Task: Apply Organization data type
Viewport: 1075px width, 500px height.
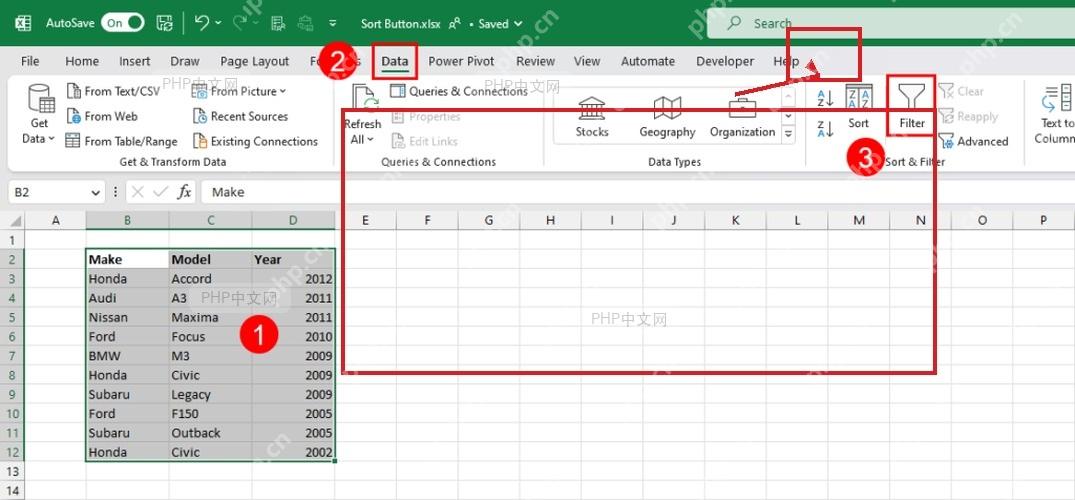Action: click(742, 117)
